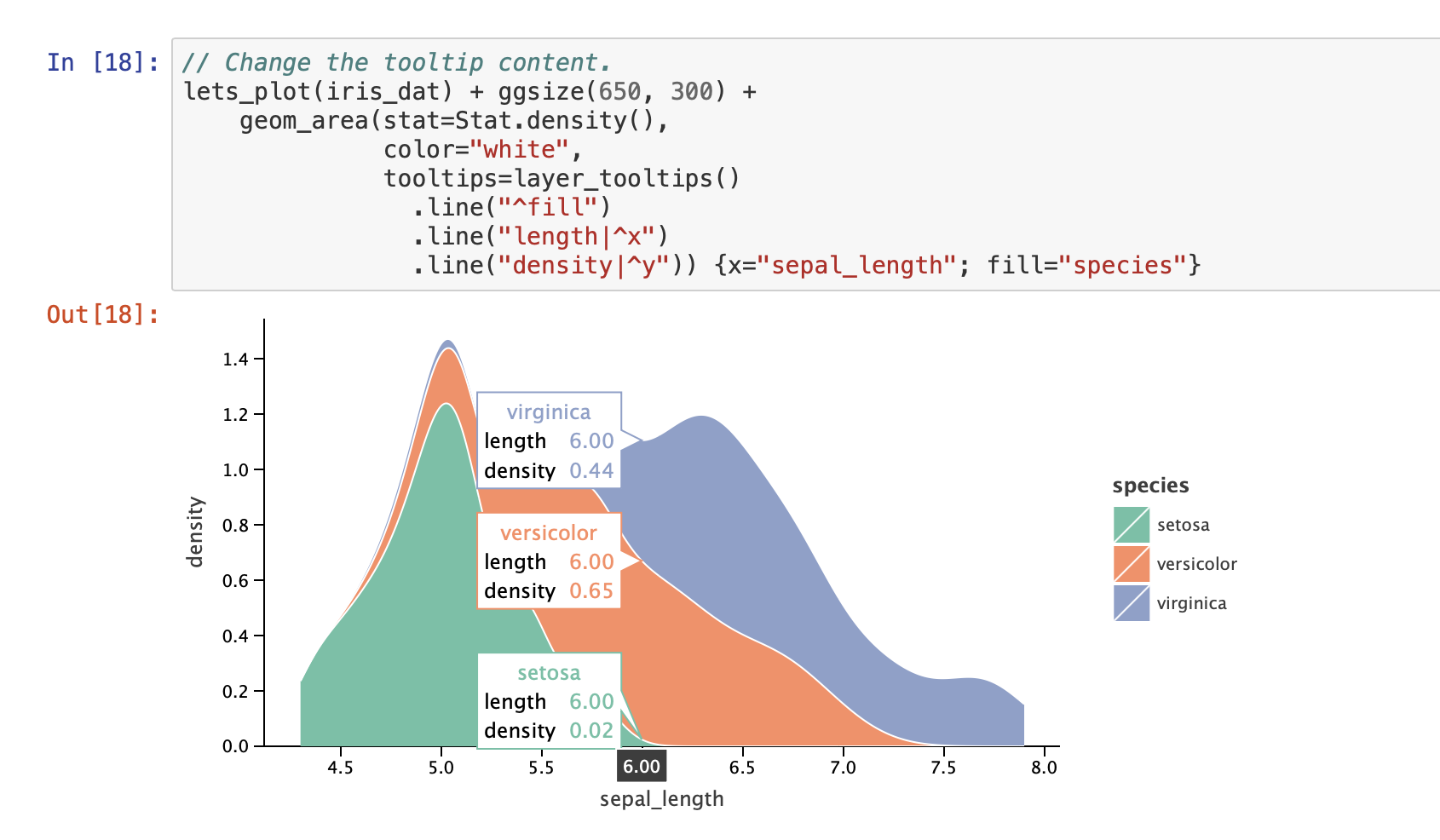This screenshot has width=1440, height=840.
Task: Select the versicolor legend swatch icon
Action: [1131, 563]
